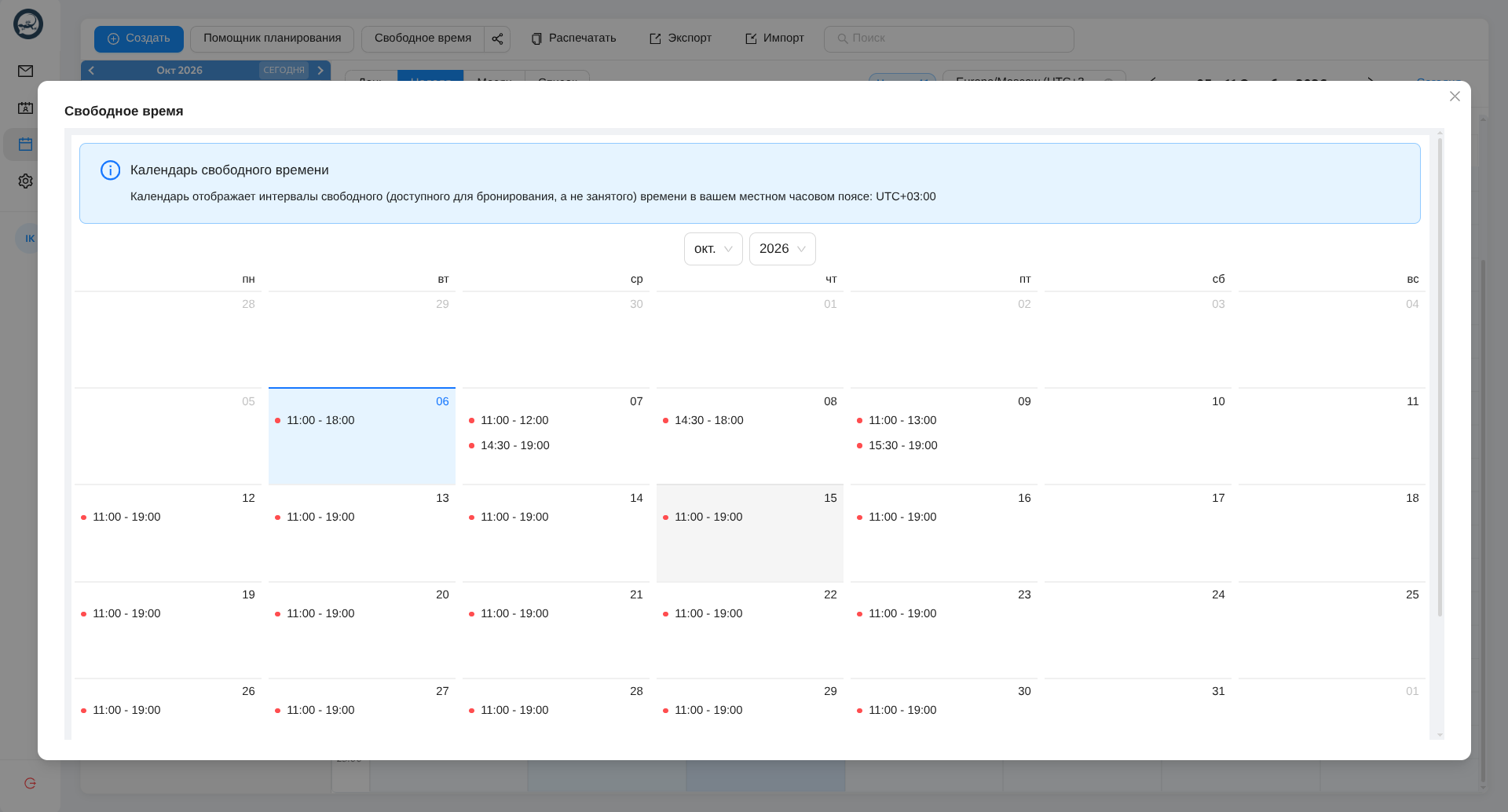Close the Свободное время dialog

[x=1455, y=97]
